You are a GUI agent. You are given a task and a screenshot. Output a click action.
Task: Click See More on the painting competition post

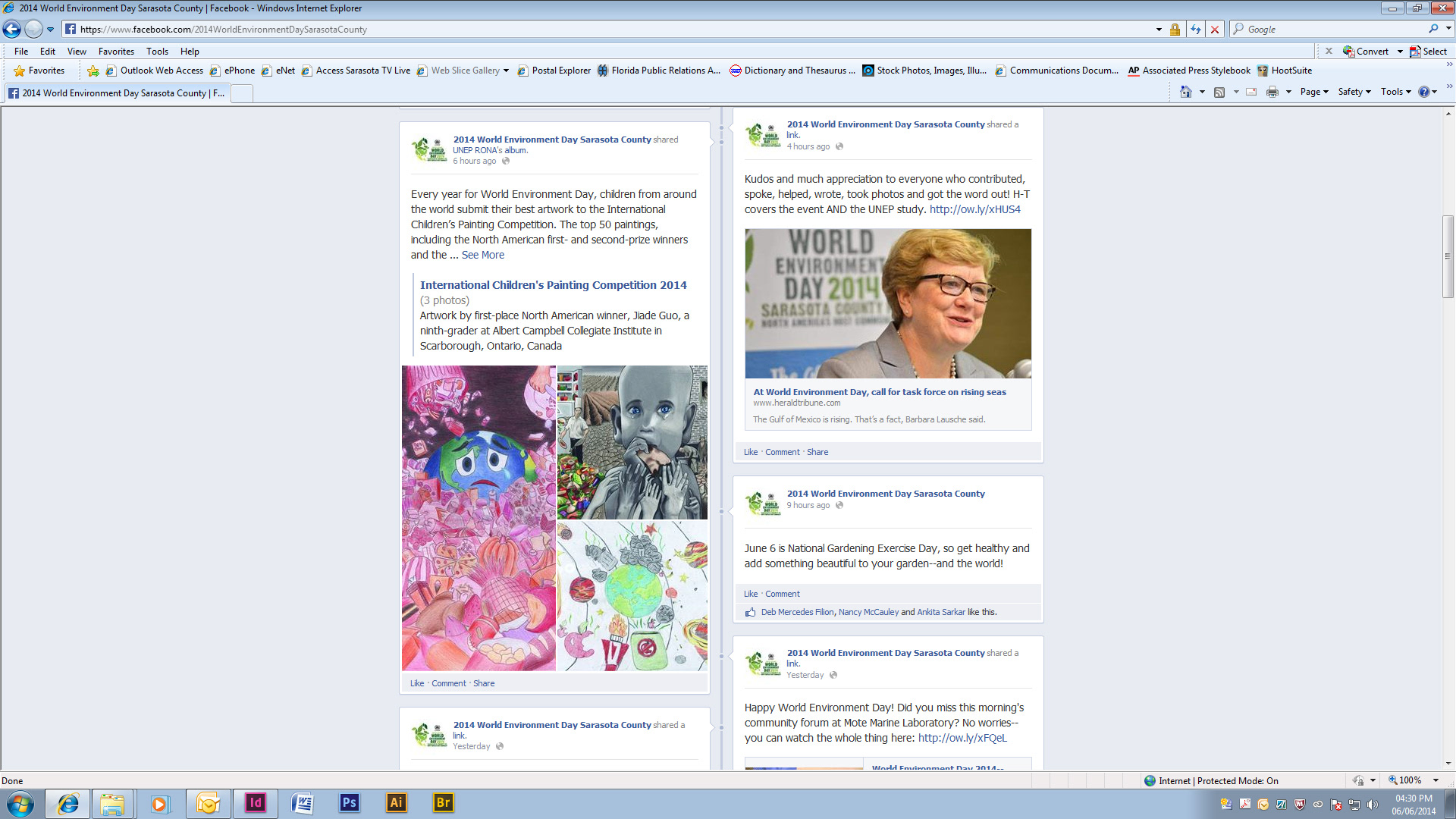coord(482,255)
